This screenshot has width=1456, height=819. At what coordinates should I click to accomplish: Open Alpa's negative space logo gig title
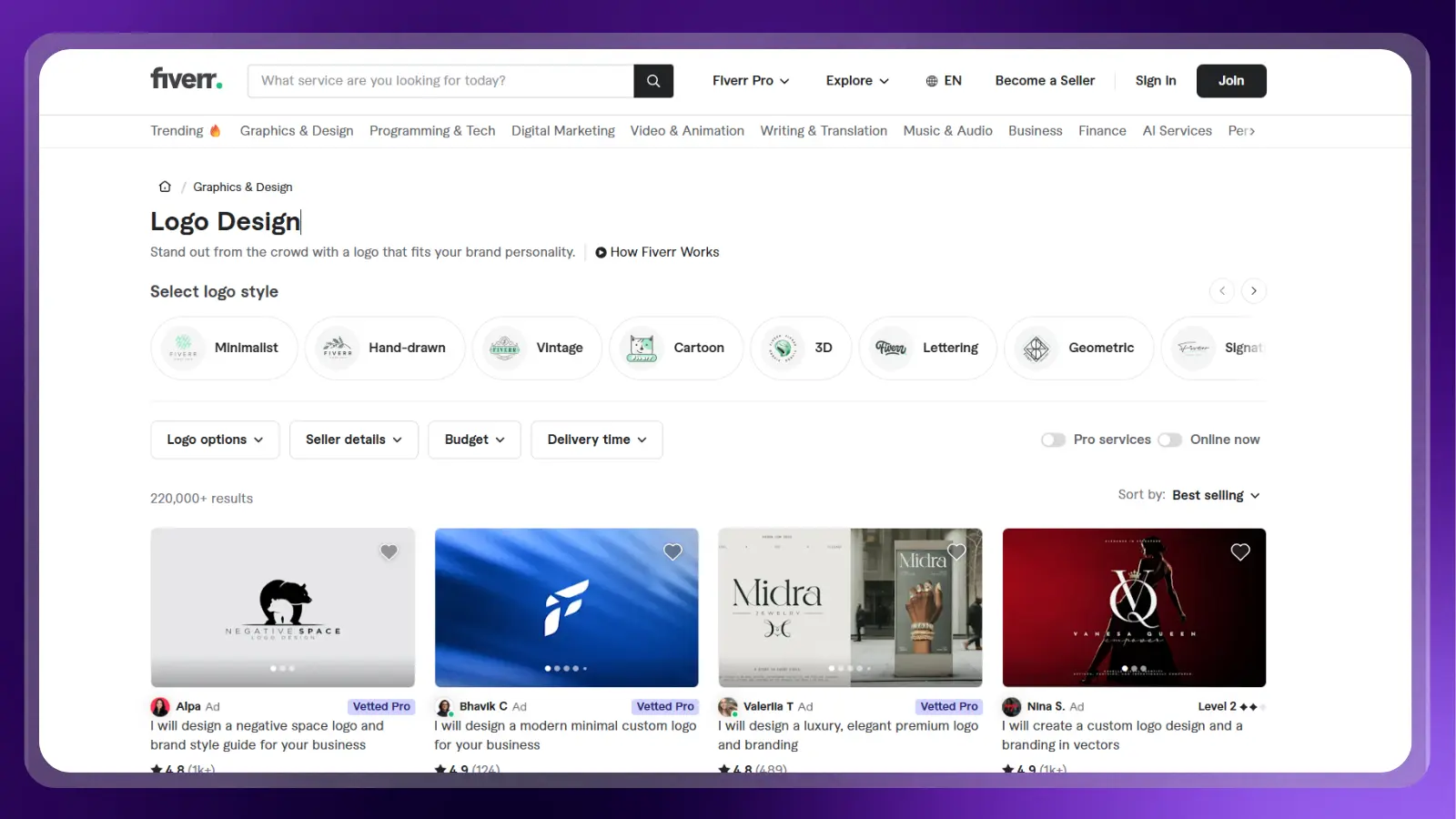[267, 735]
